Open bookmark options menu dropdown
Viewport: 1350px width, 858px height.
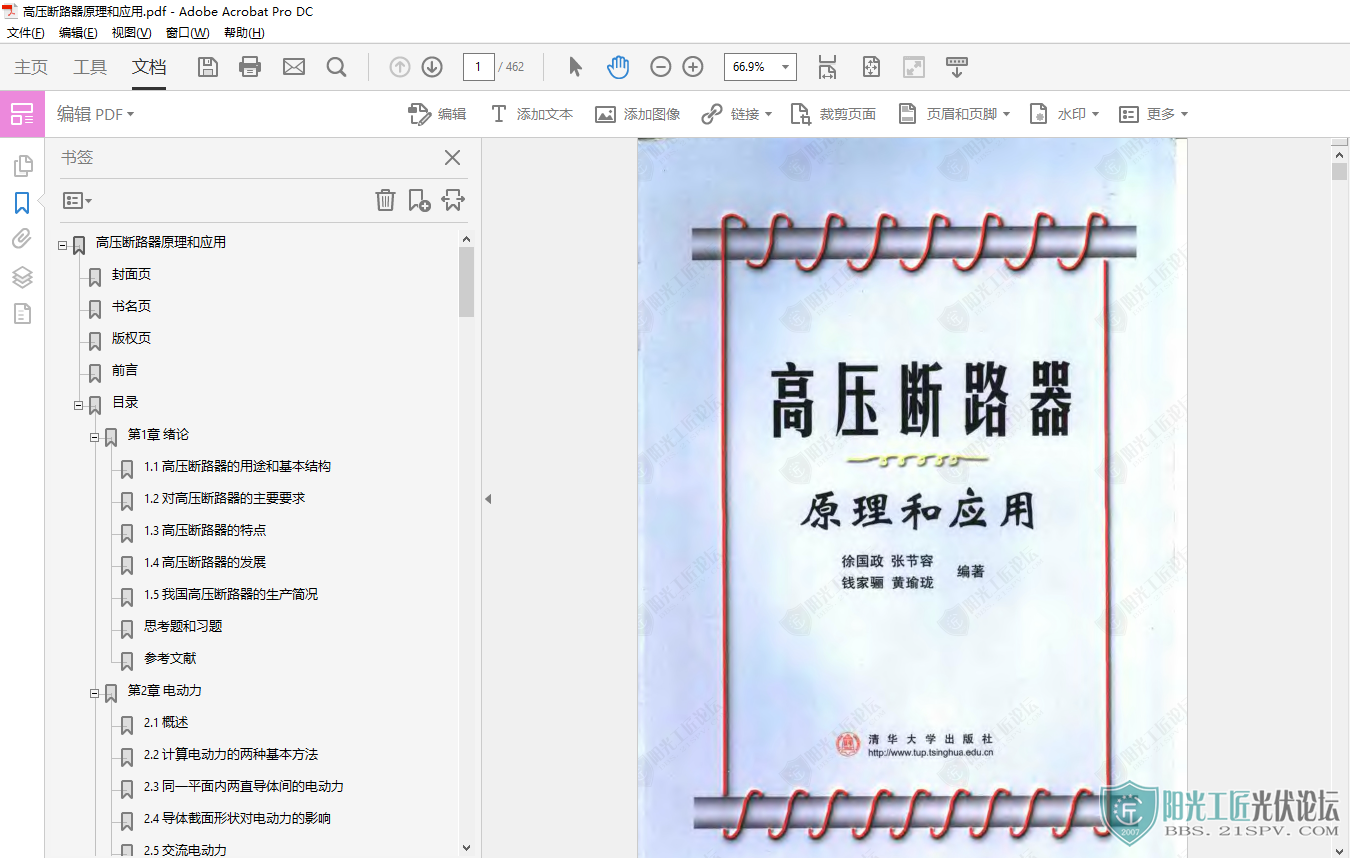pyautogui.click(x=77, y=201)
